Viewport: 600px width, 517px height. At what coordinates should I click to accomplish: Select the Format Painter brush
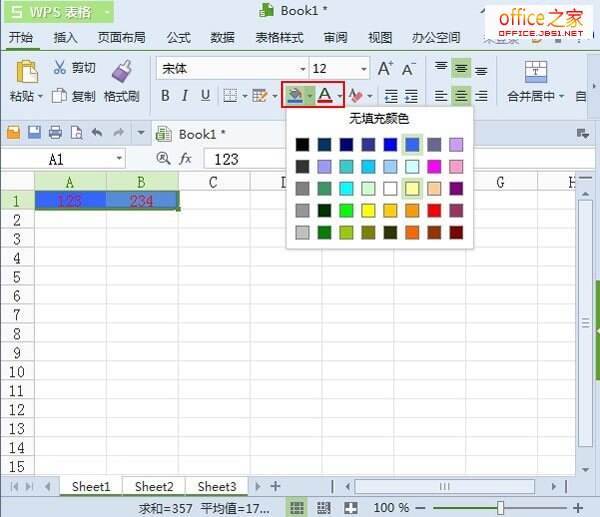pyautogui.click(x=122, y=71)
